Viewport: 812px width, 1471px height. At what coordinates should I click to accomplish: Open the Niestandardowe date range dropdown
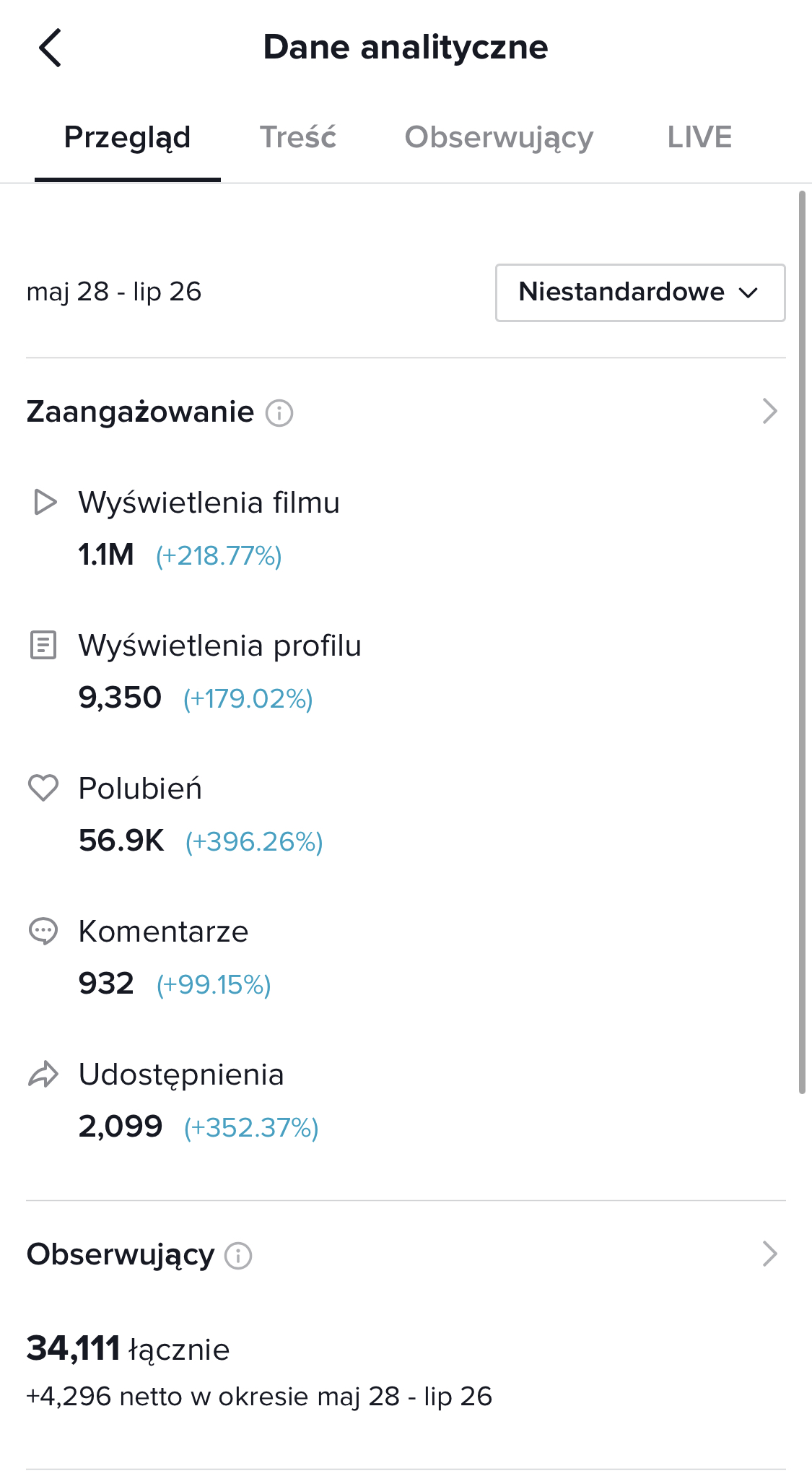click(x=639, y=292)
